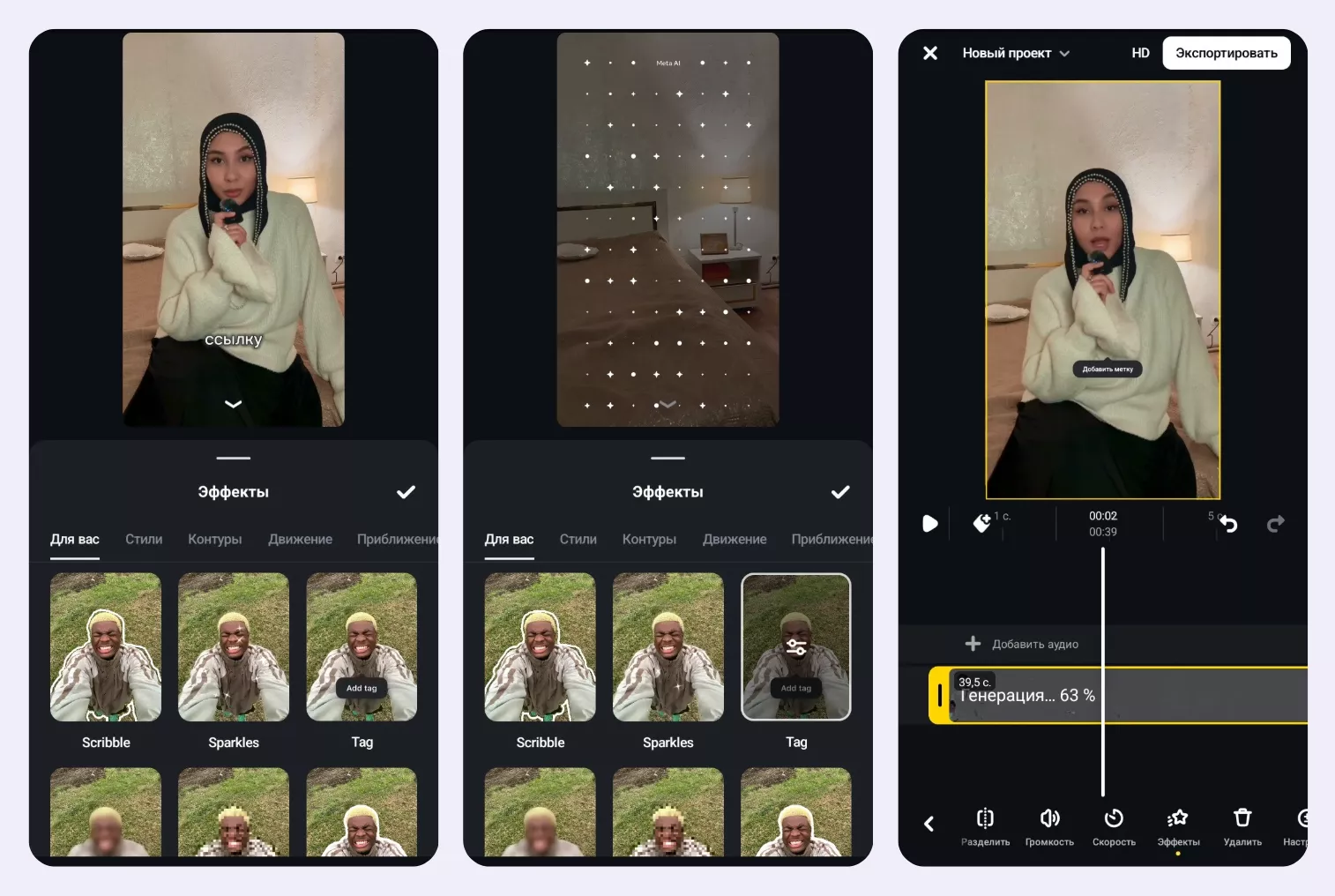Image resolution: width=1335 pixels, height=896 pixels.
Task: Open adjustment settings on the selected Tag effect
Action: 796,647
